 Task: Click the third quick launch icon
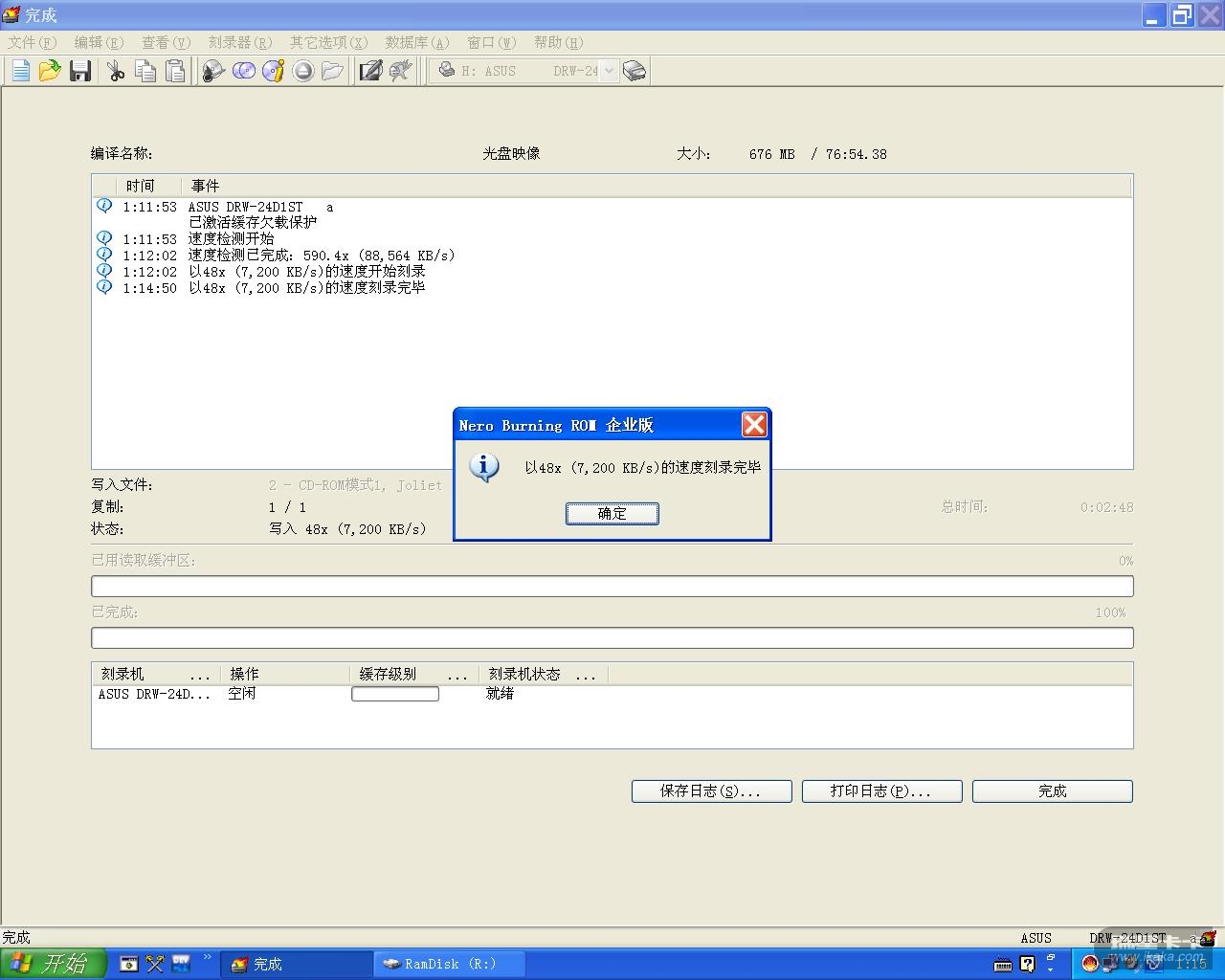[181, 964]
